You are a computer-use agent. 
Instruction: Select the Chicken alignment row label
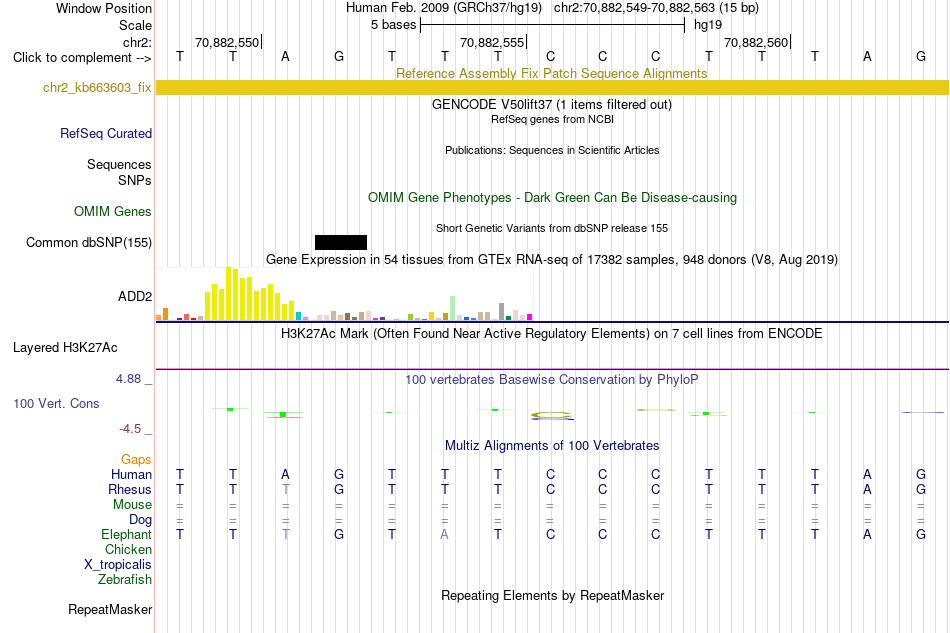coord(128,549)
